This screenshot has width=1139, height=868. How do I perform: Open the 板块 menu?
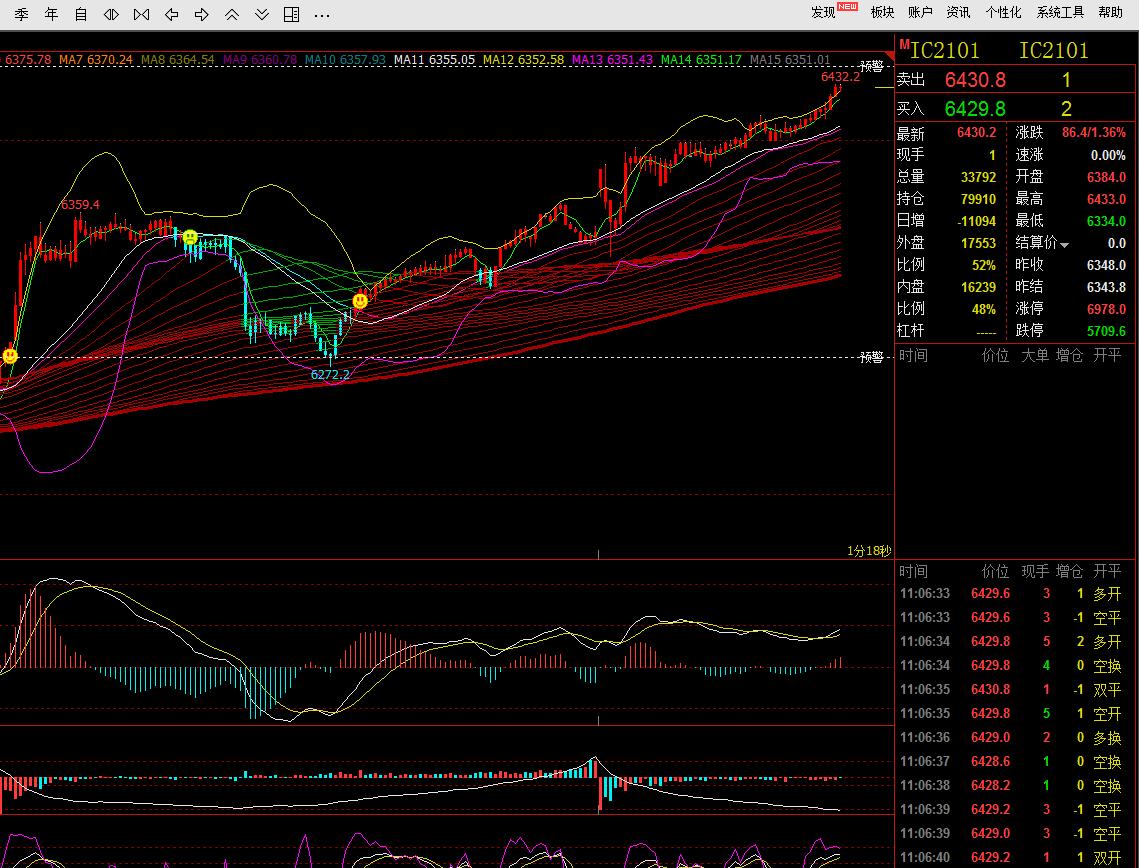pyautogui.click(x=883, y=12)
